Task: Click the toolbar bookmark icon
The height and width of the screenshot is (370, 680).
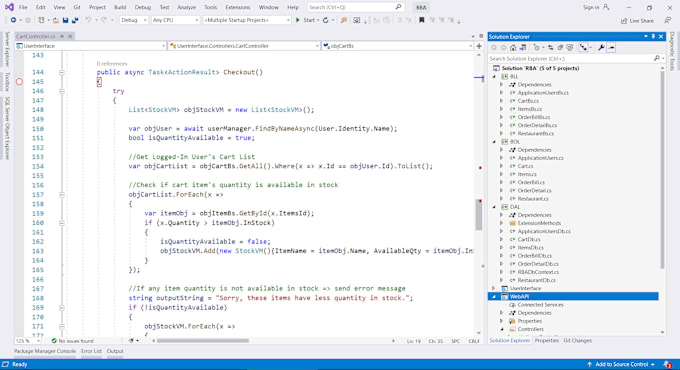Action: pos(421,20)
